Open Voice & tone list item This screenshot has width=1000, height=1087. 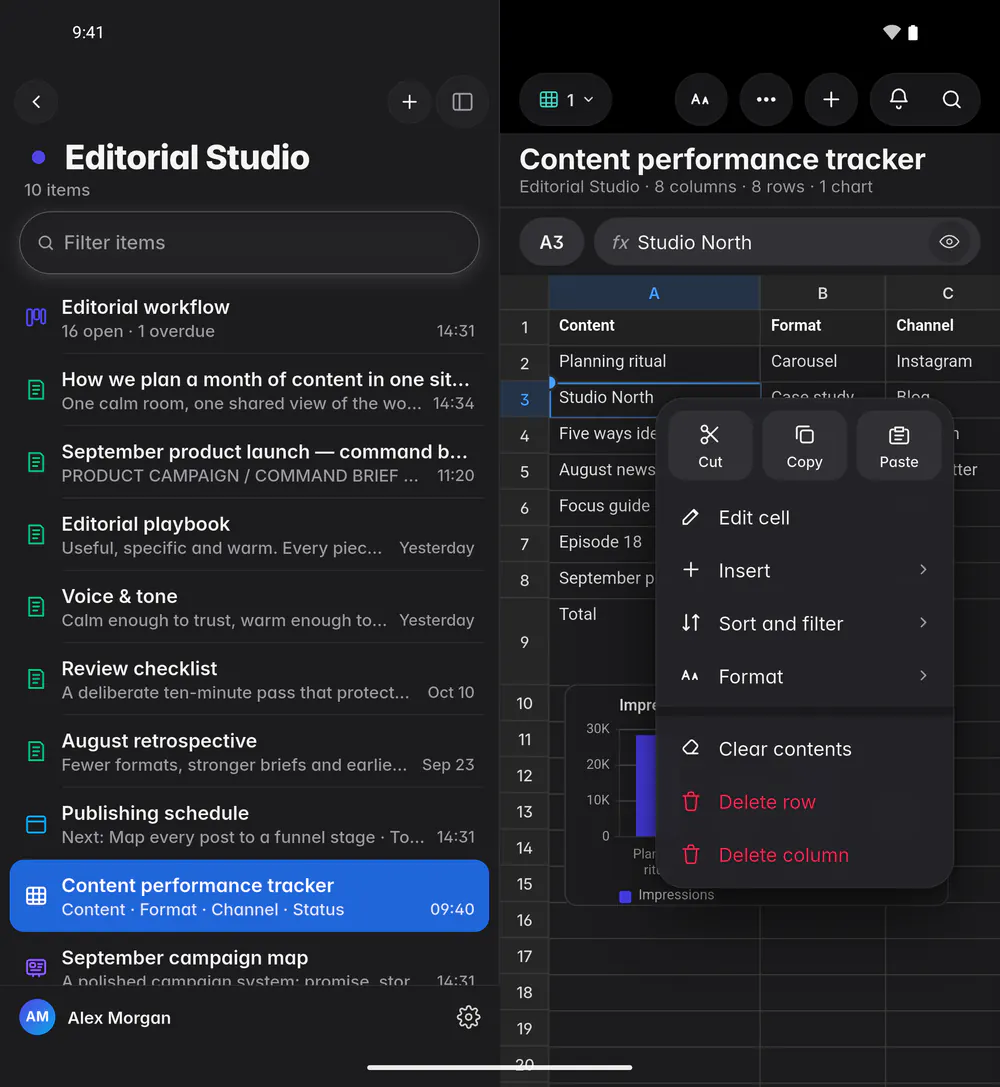pyautogui.click(x=249, y=607)
